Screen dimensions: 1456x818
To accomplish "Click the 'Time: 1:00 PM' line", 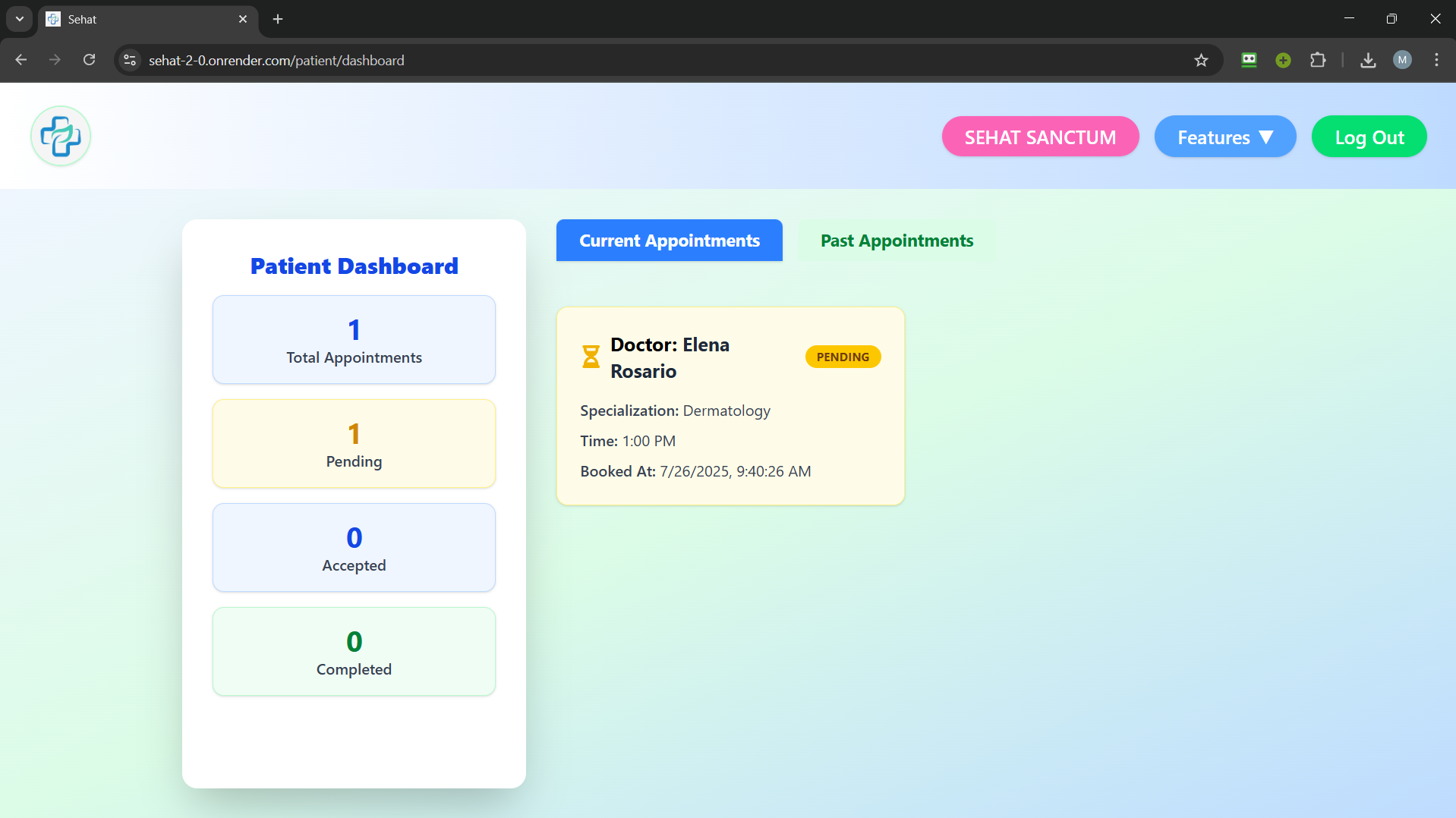I will click(x=628, y=441).
